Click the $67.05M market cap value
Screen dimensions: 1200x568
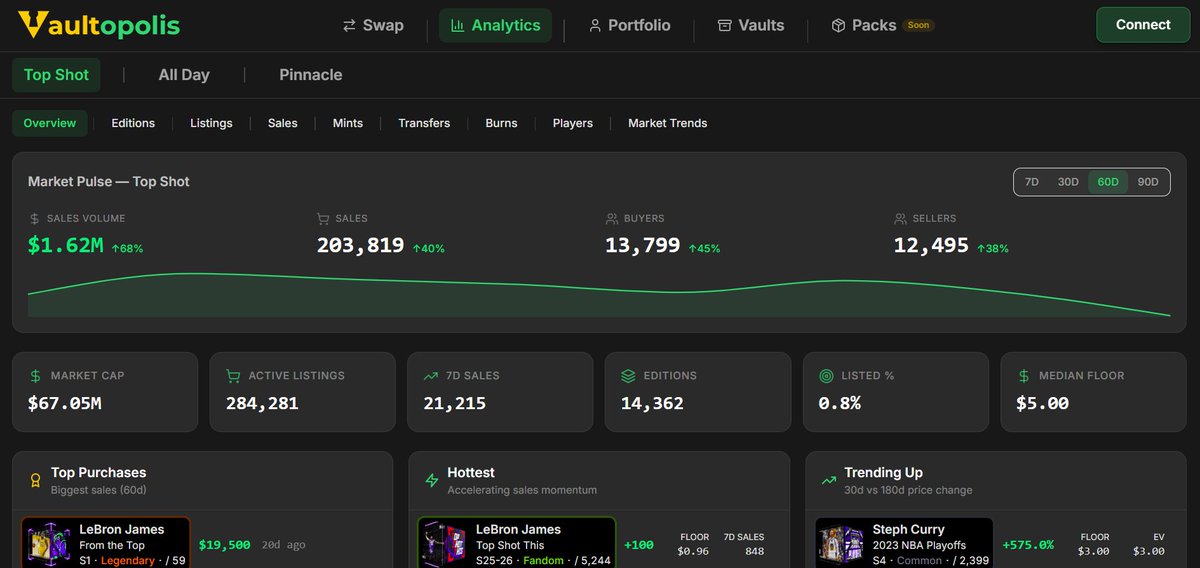click(x=64, y=403)
